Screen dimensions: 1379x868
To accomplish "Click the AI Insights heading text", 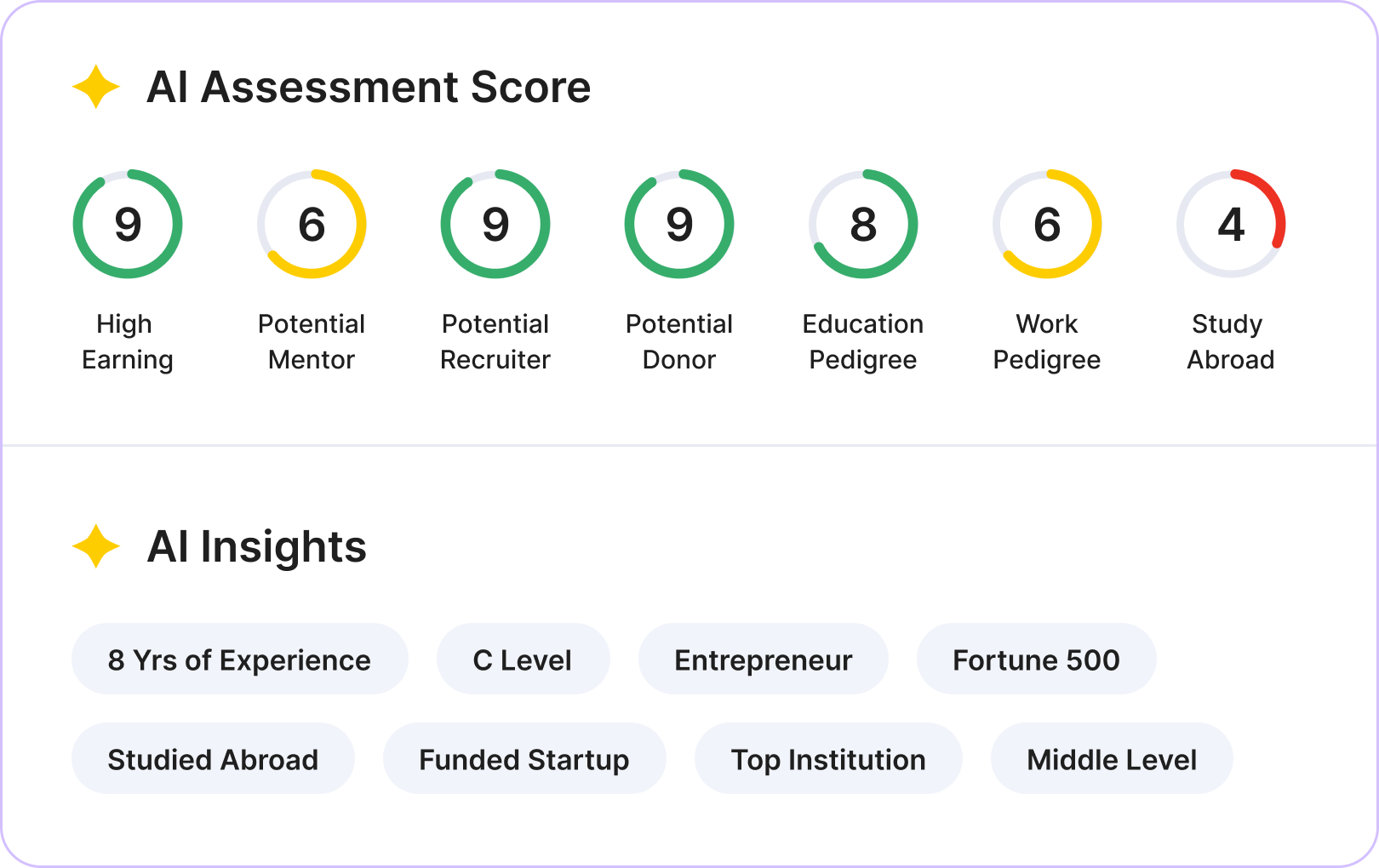I will pos(256,546).
